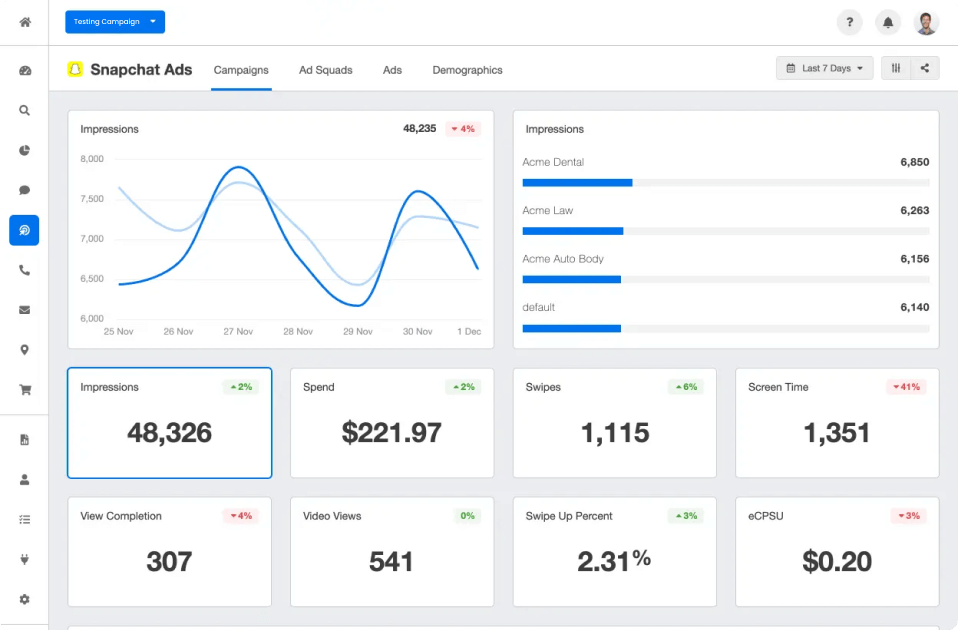Click the phone call tracking sidebar icon
The height and width of the screenshot is (630, 958).
[24, 270]
